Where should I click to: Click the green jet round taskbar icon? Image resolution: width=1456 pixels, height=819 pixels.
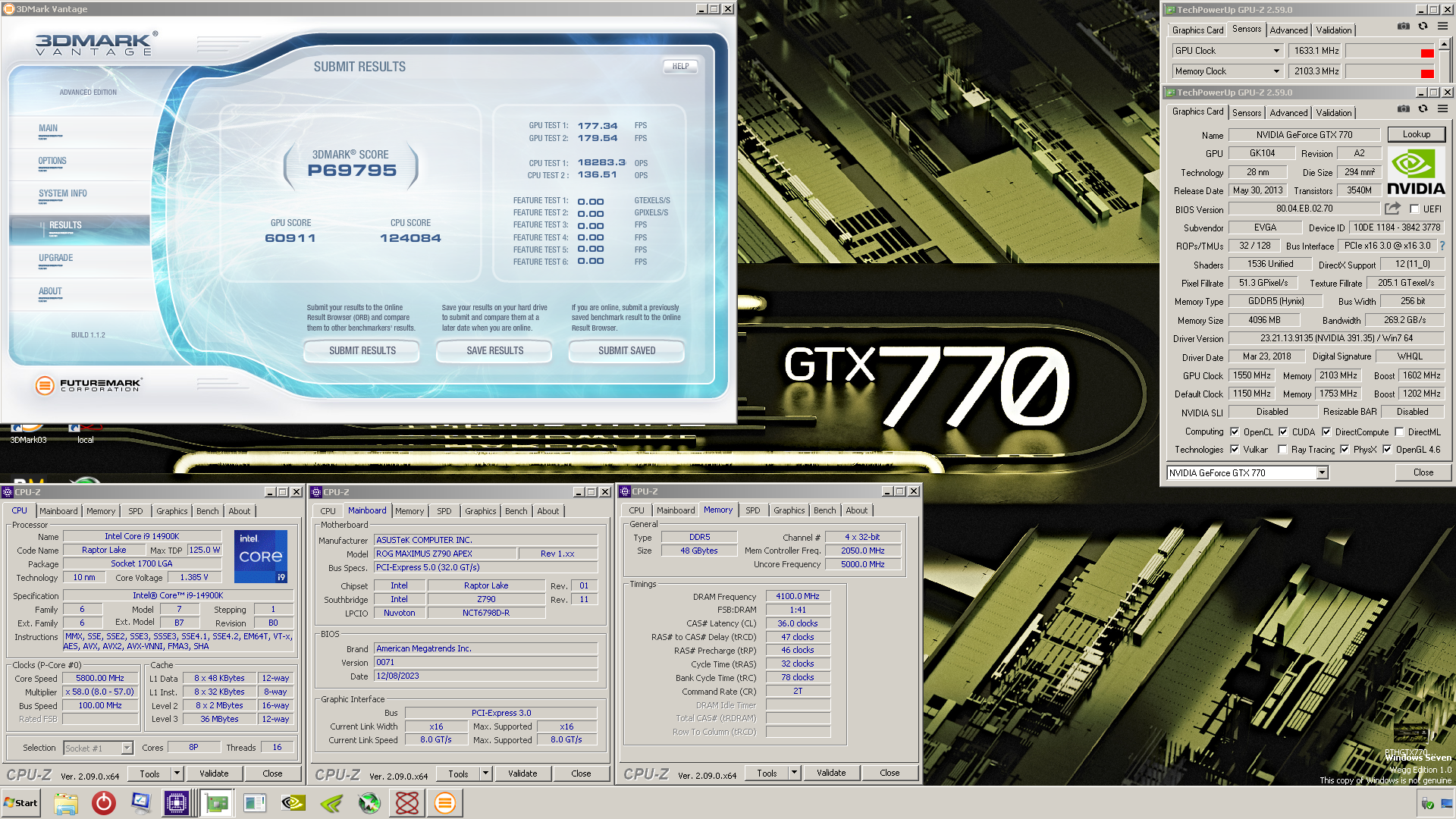pos(369,803)
